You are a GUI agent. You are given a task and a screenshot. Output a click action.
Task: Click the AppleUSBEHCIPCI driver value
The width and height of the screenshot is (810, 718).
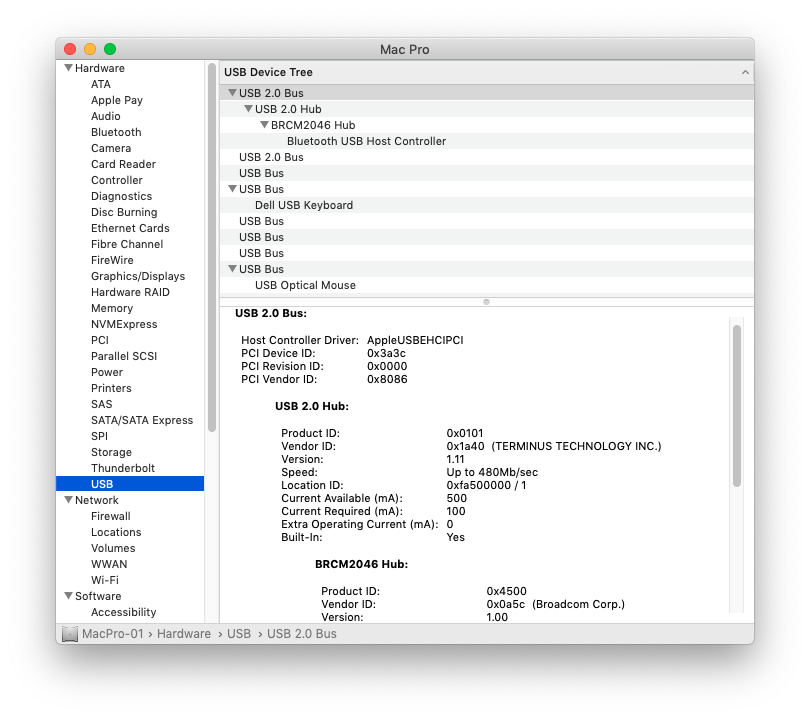(415, 340)
